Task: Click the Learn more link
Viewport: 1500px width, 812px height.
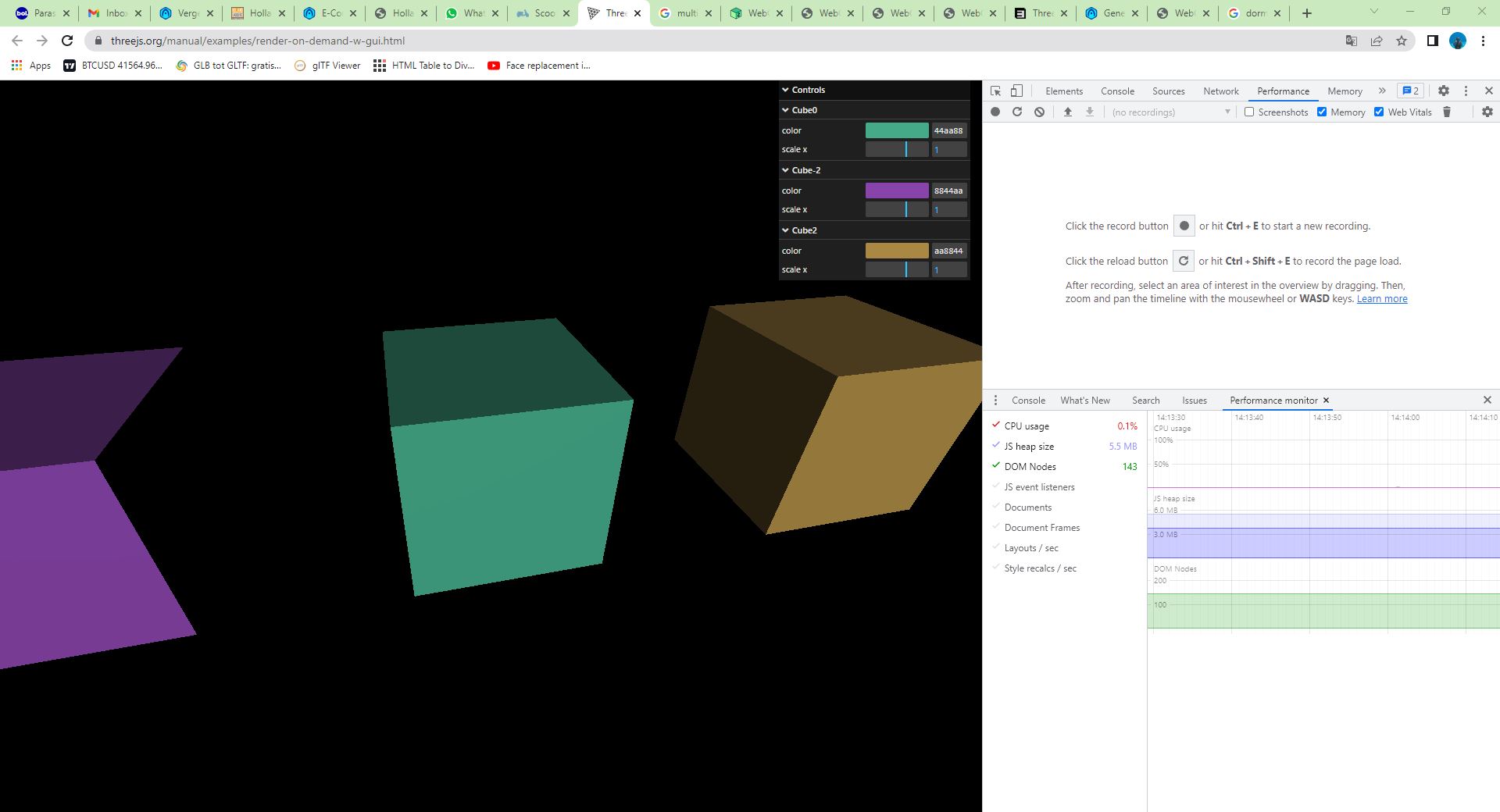Action: 1382,299
